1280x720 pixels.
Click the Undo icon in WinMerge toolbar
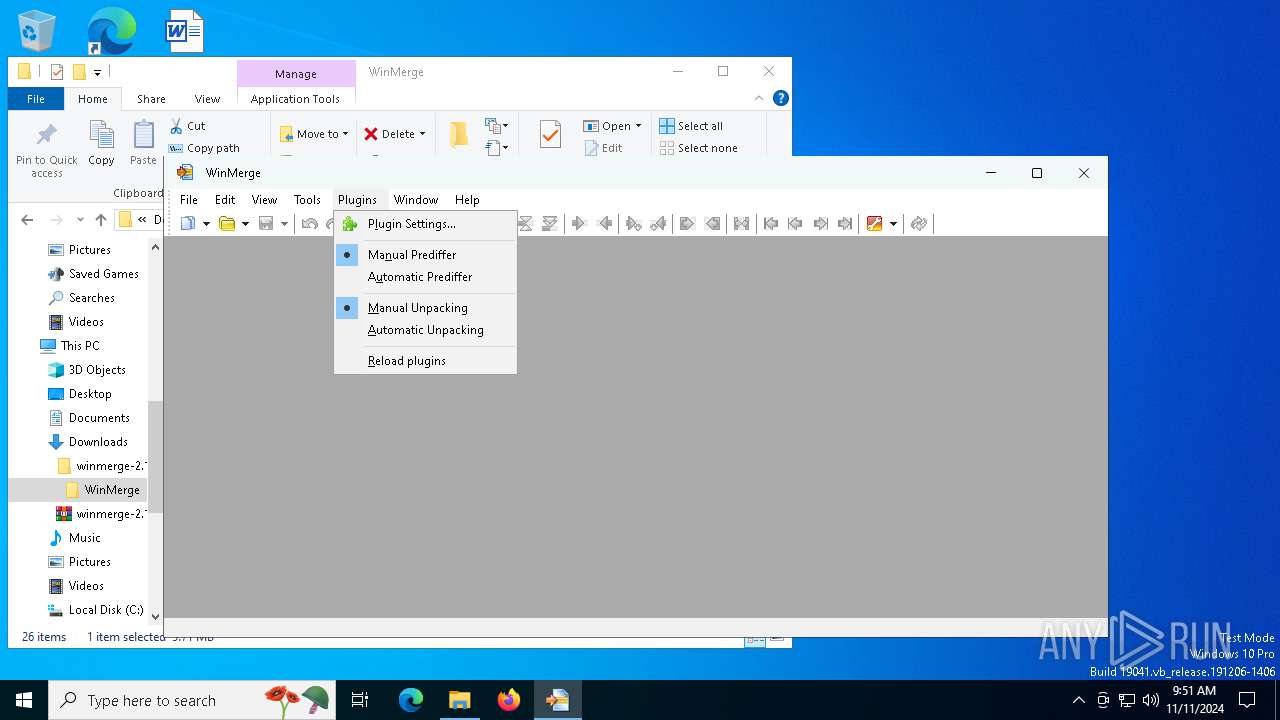click(x=309, y=224)
